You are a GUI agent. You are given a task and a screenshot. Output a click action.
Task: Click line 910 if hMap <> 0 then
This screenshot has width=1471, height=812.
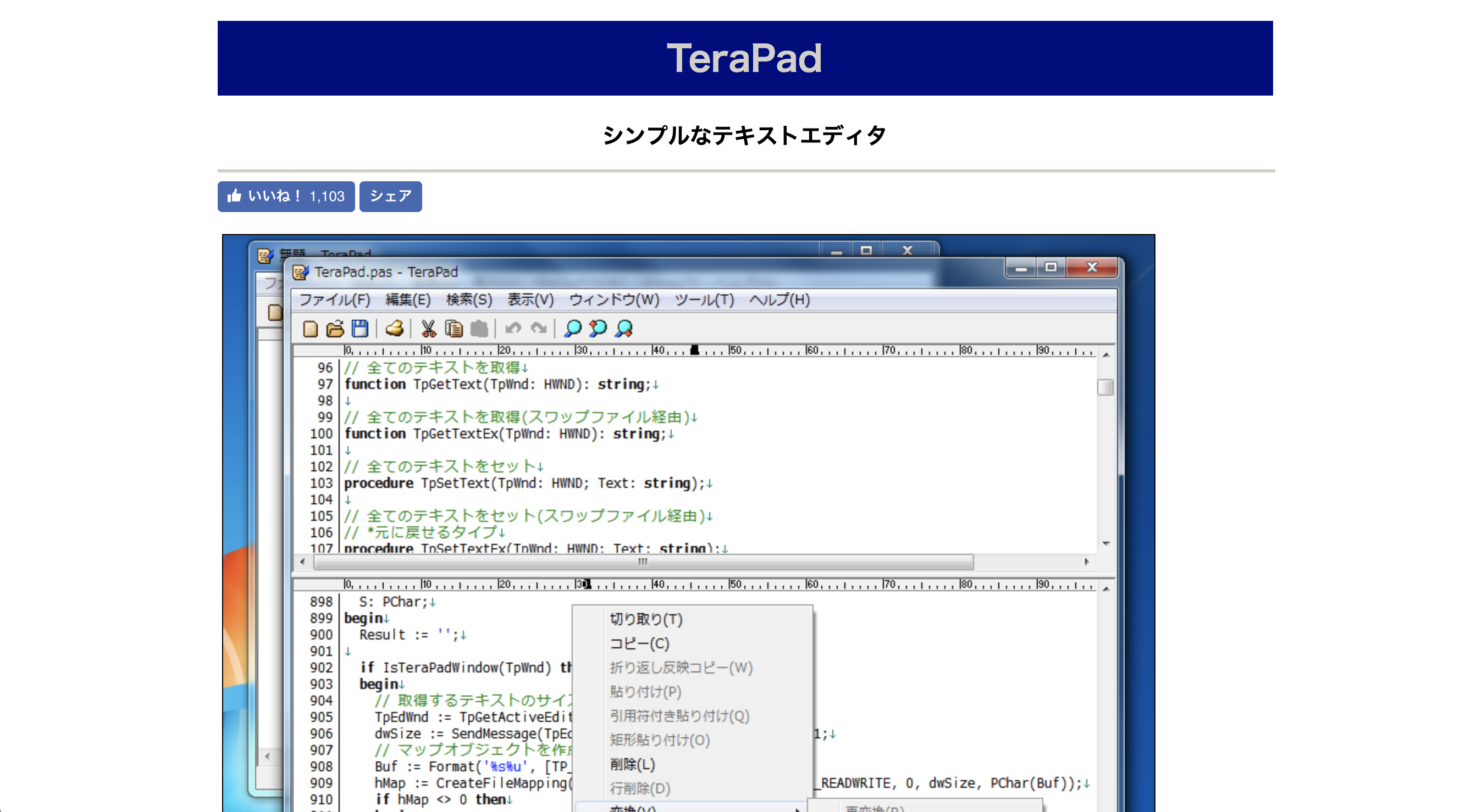(x=444, y=799)
